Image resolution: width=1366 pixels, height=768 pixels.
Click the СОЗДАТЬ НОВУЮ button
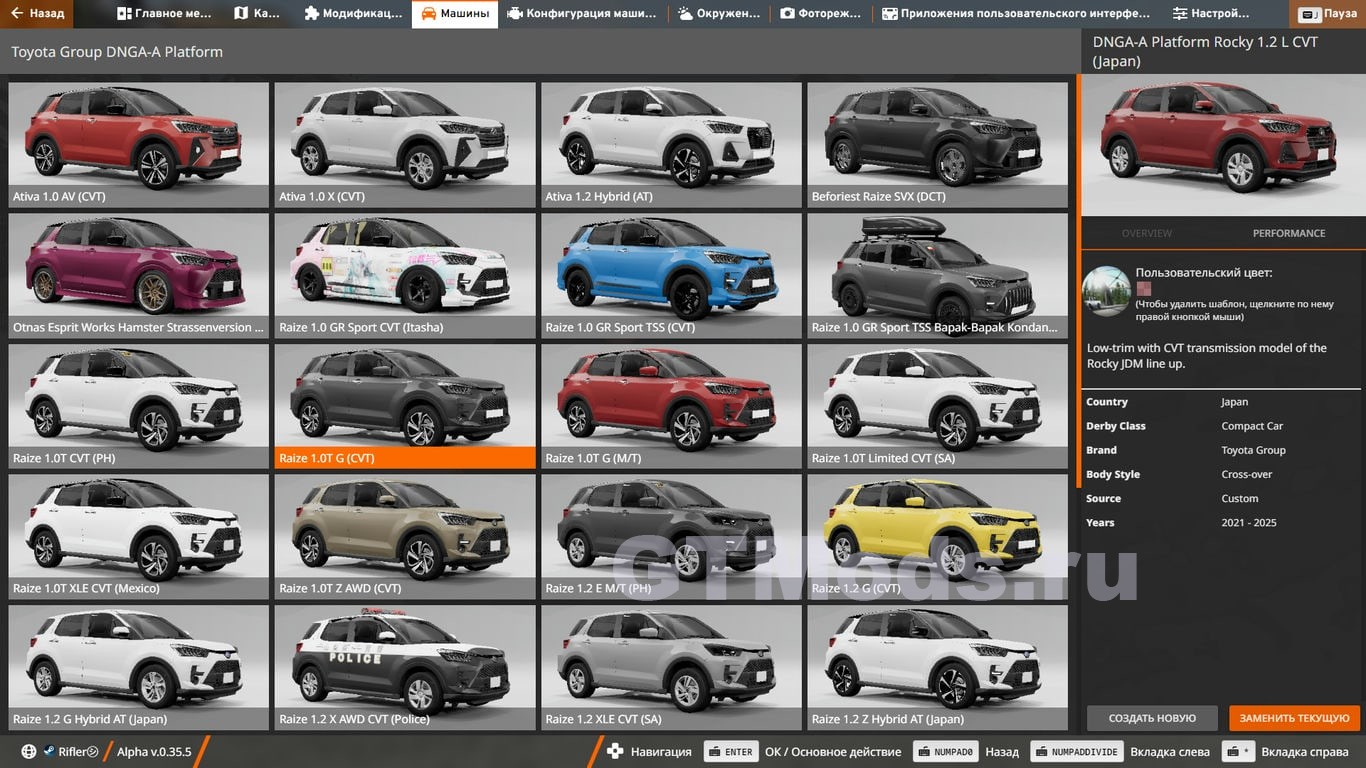click(1152, 718)
